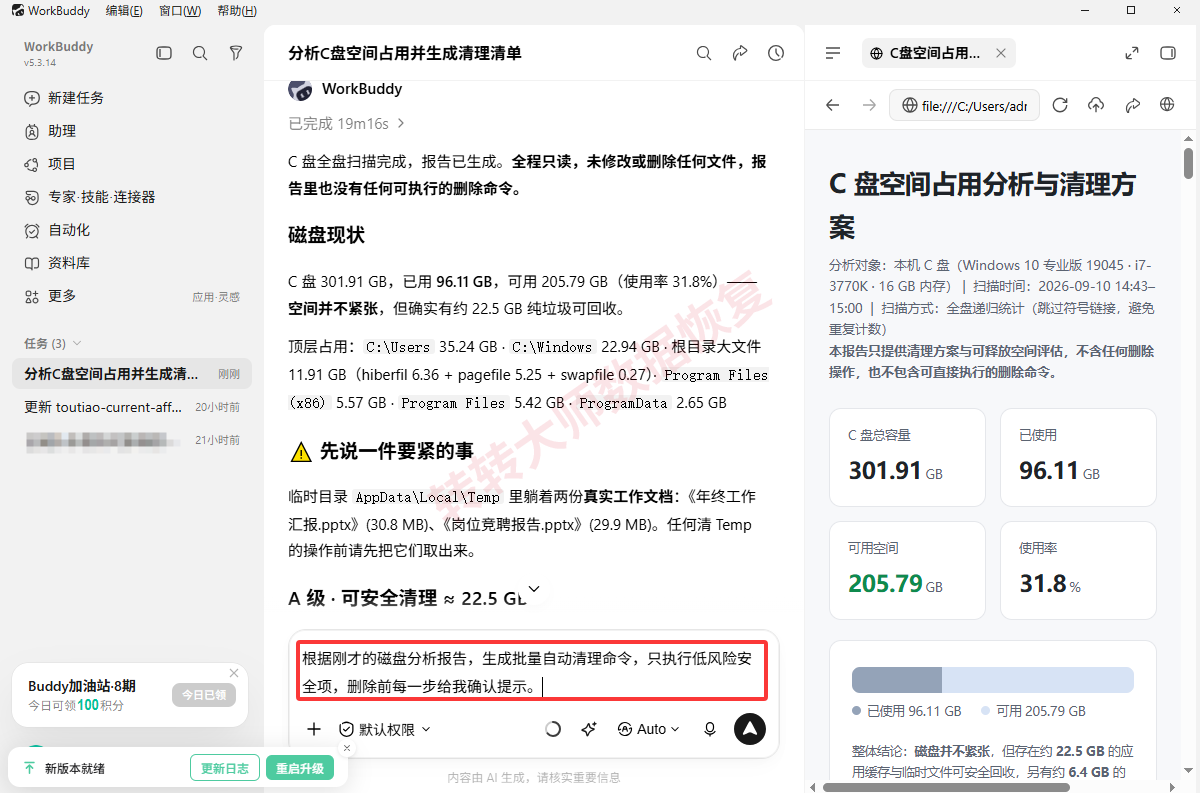The height and width of the screenshot is (793, 1200).
Task: Share the preview page arrow icon
Action: pos(1132,105)
